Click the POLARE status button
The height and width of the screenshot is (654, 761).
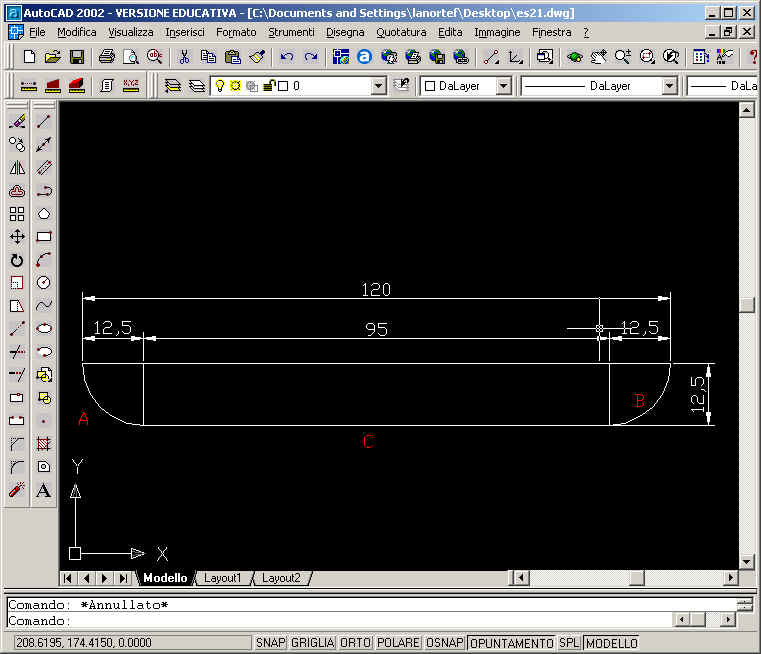tap(398, 643)
